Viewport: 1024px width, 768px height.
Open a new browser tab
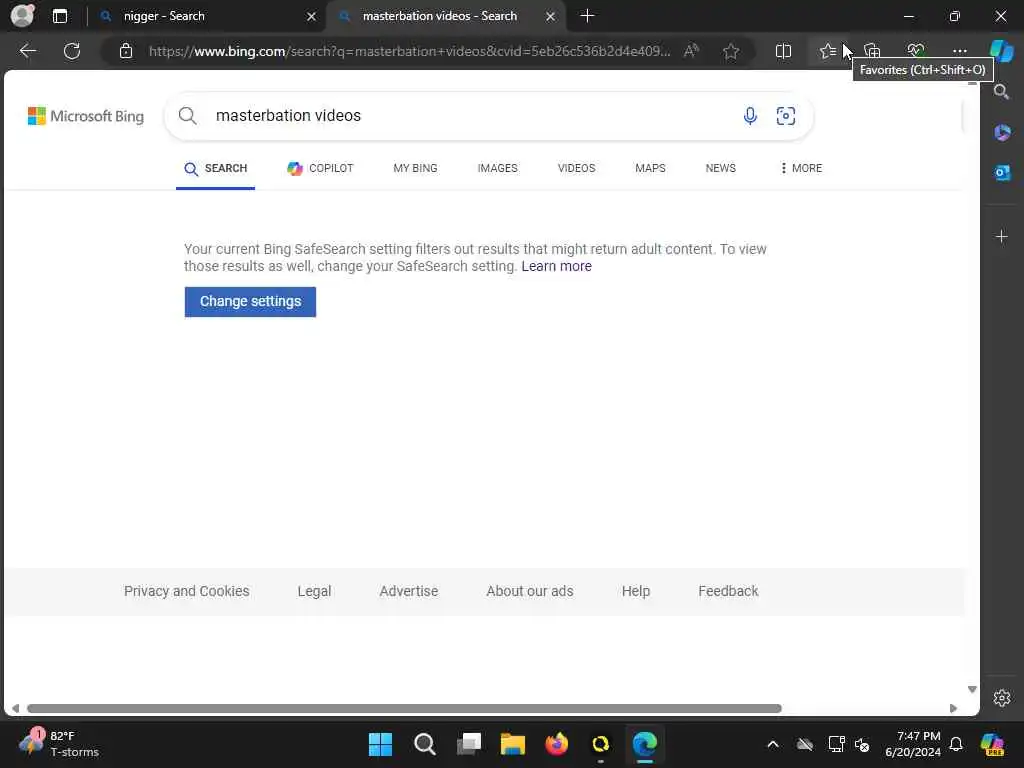coord(587,16)
